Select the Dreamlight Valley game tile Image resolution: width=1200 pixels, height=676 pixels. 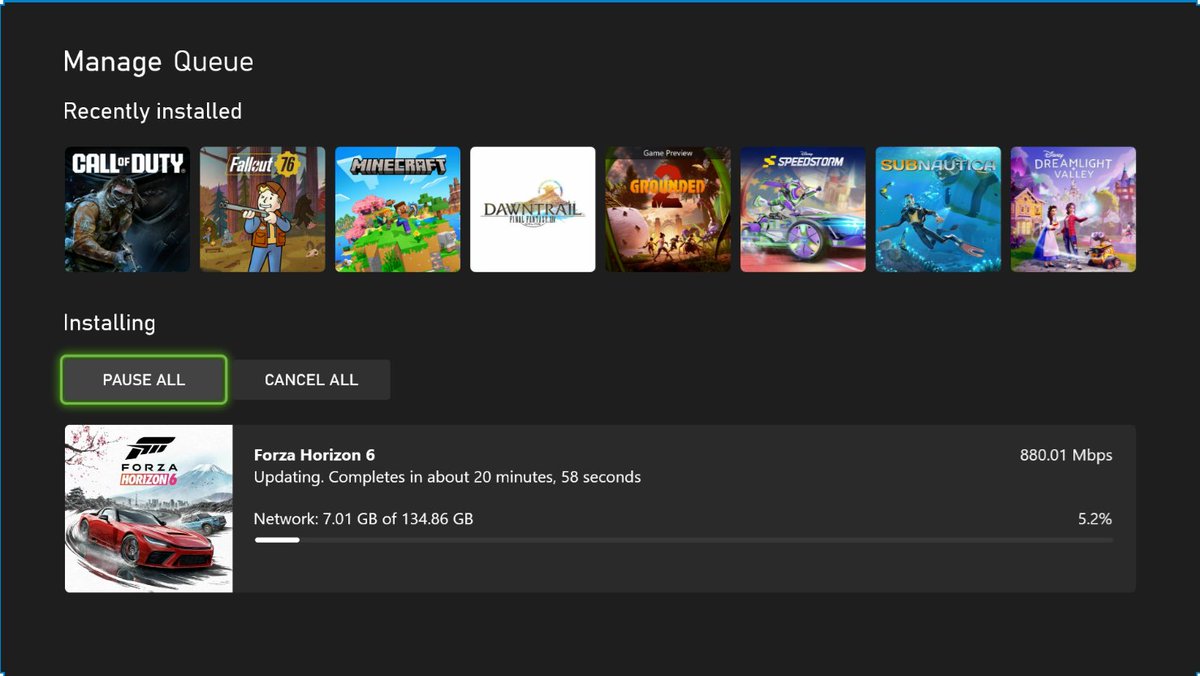click(1073, 209)
